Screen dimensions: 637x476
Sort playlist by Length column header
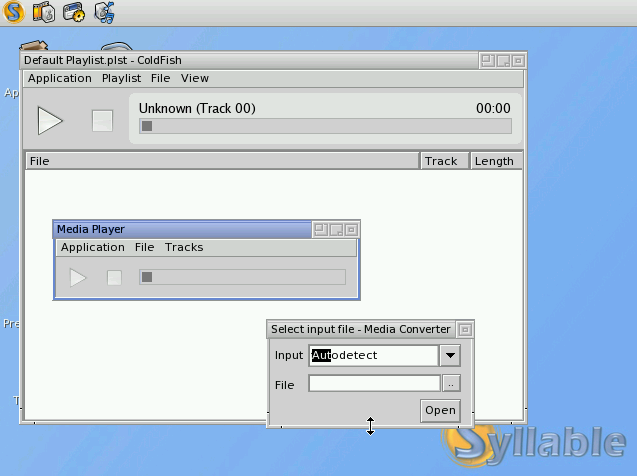coord(496,161)
